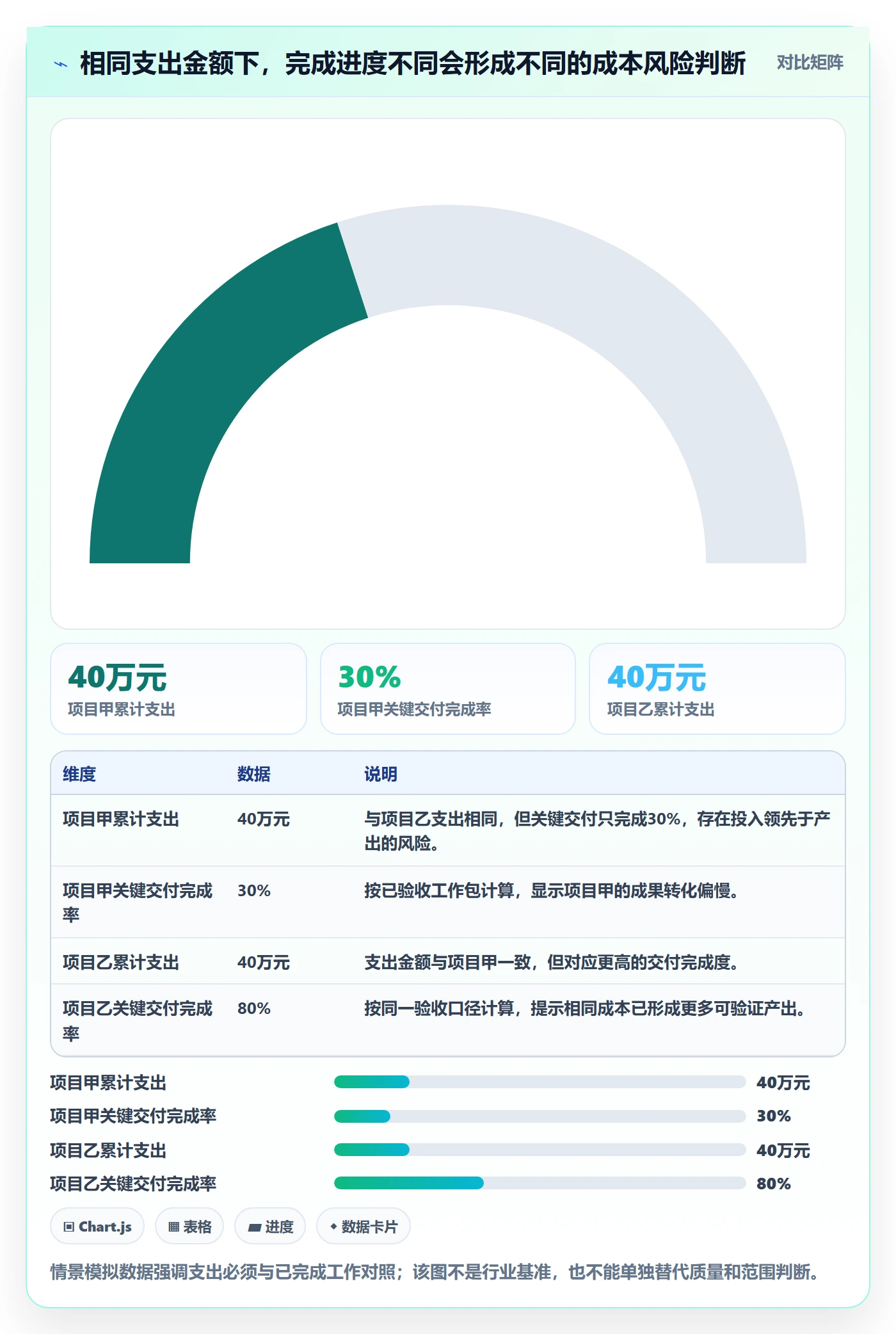Click the 80% value in the table
The width and height of the screenshot is (896, 1334).
(254, 1008)
